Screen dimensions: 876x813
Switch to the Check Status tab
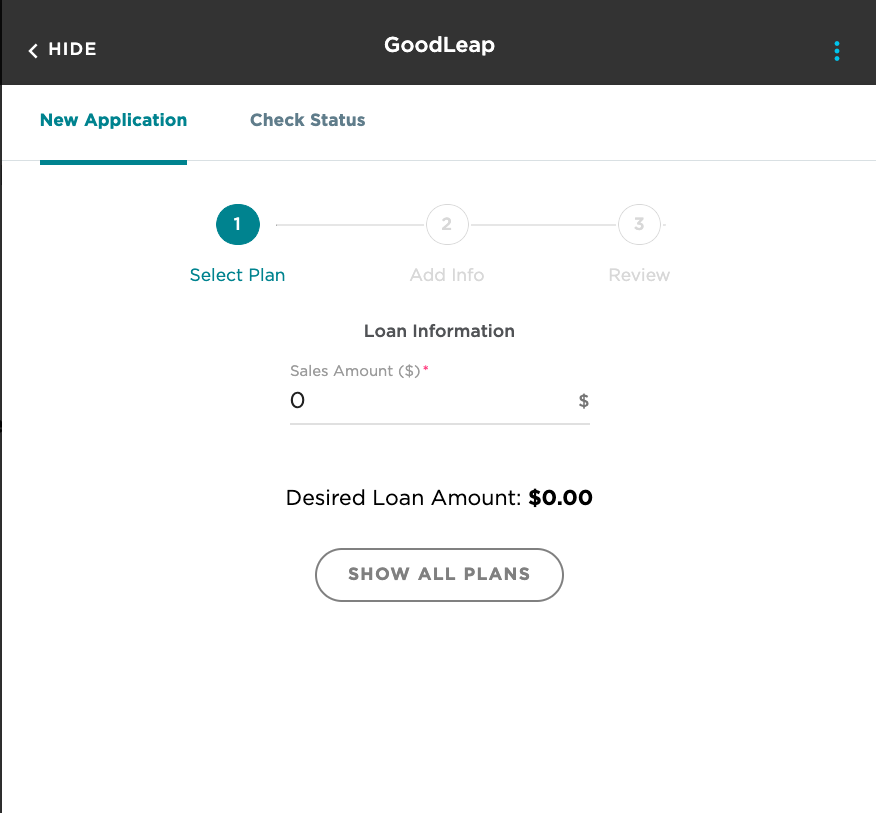point(307,120)
